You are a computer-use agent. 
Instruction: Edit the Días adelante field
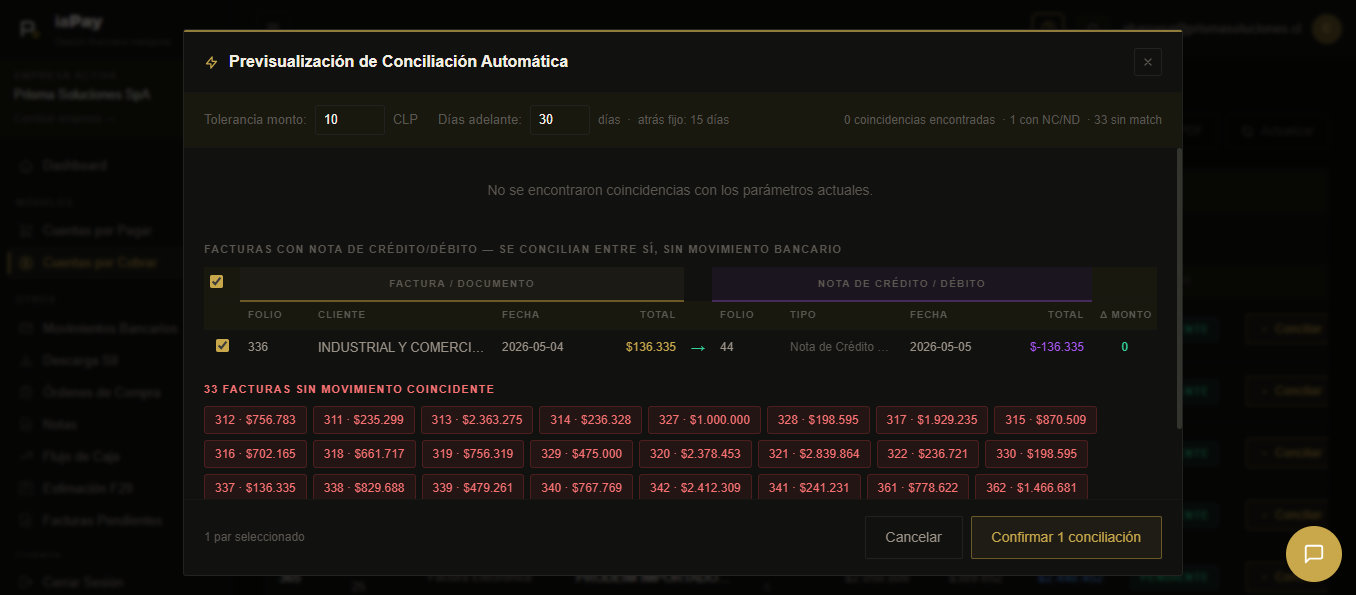click(x=560, y=119)
